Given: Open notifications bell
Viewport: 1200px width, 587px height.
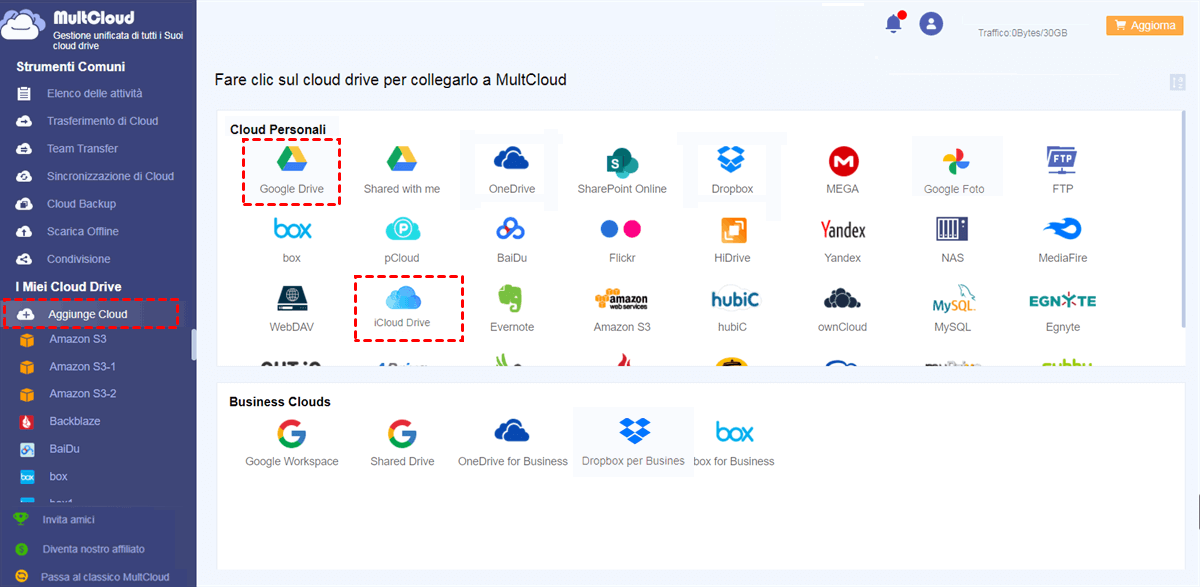Looking at the screenshot, I should (x=894, y=24).
